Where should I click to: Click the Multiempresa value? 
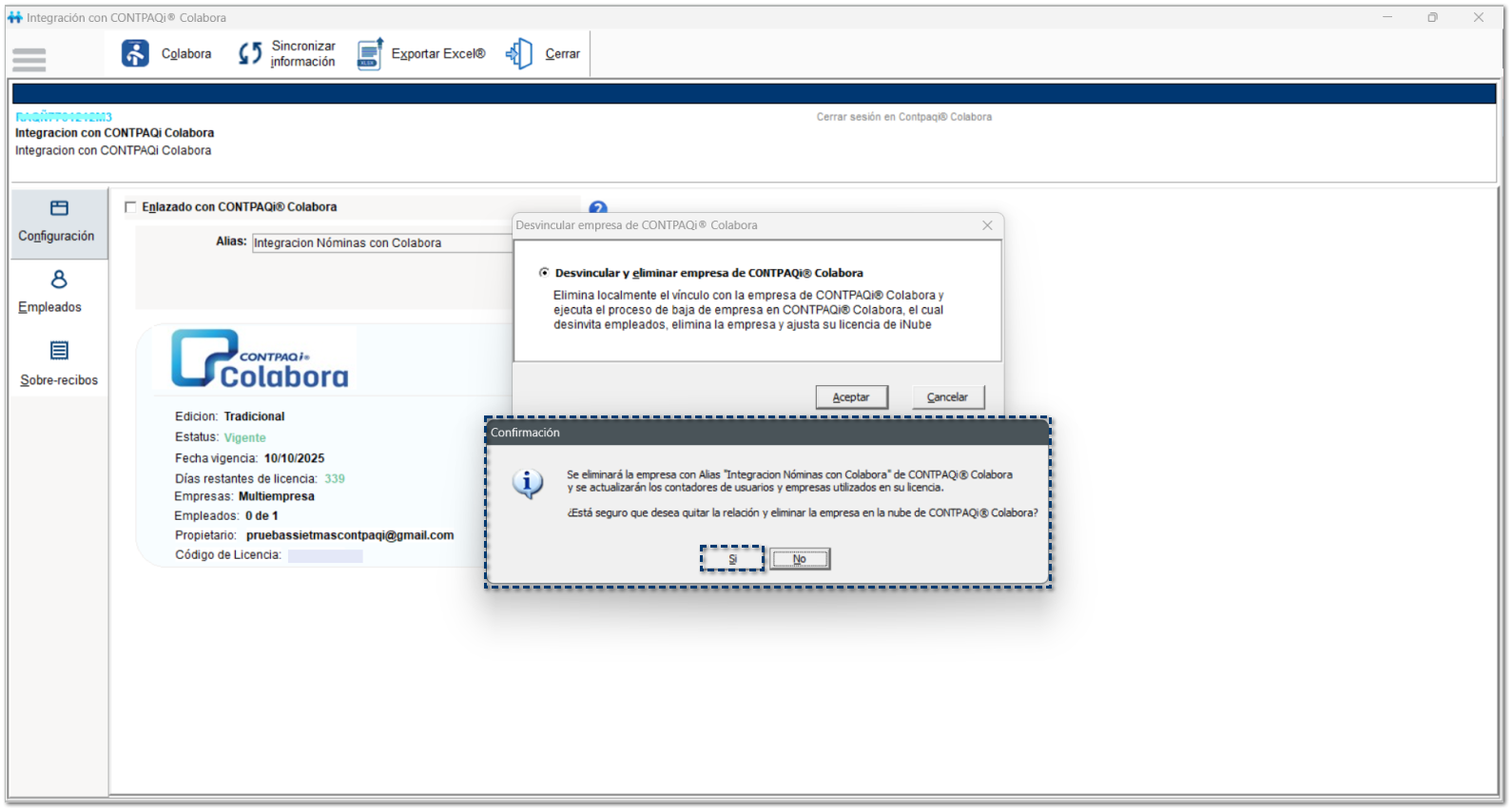(277, 496)
